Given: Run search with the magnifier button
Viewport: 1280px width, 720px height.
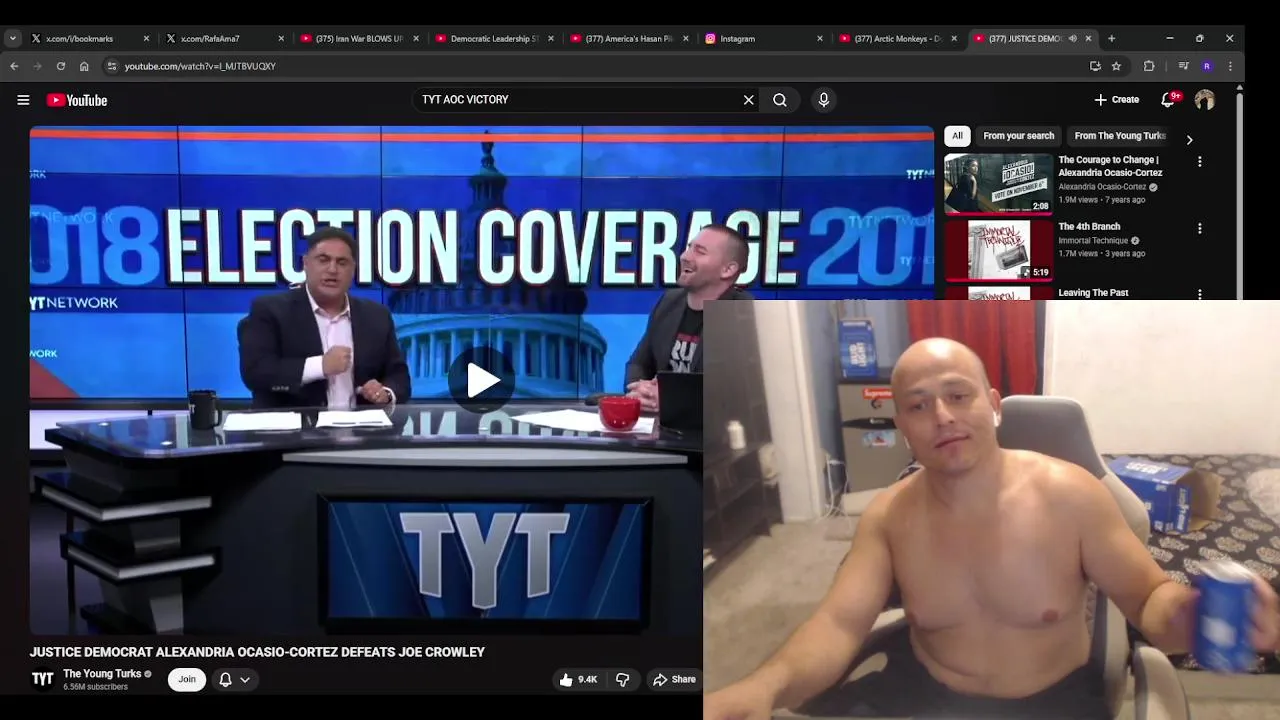Looking at the screenshot, I should (780, 100).
